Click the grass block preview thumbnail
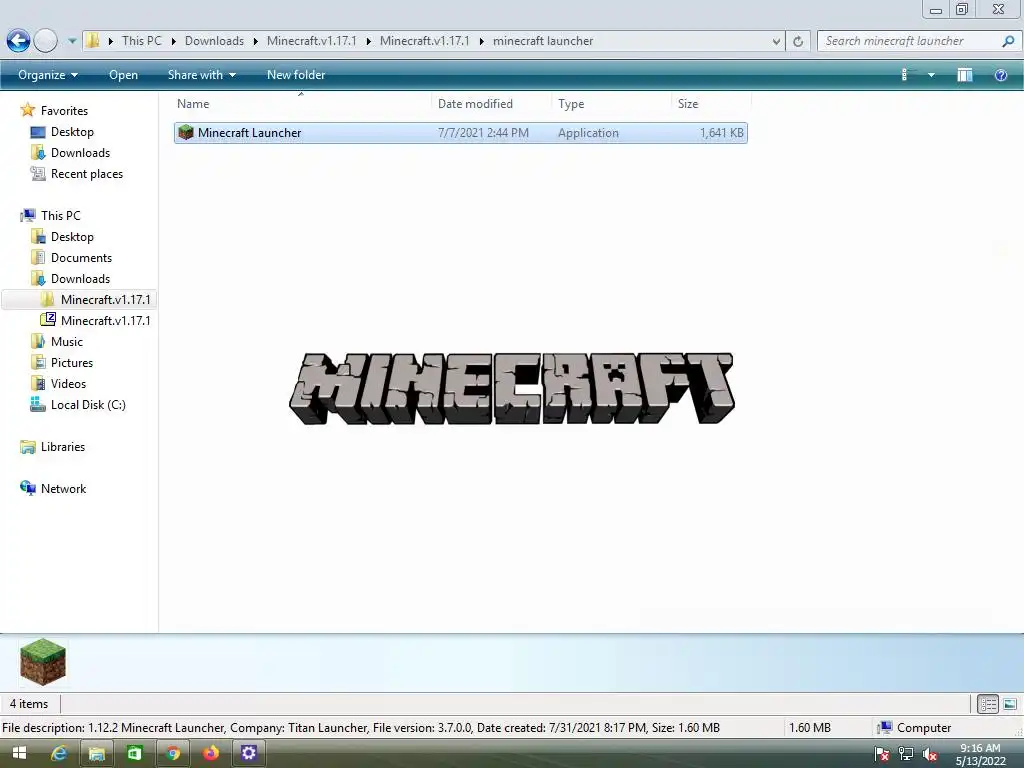 (42, 662)
